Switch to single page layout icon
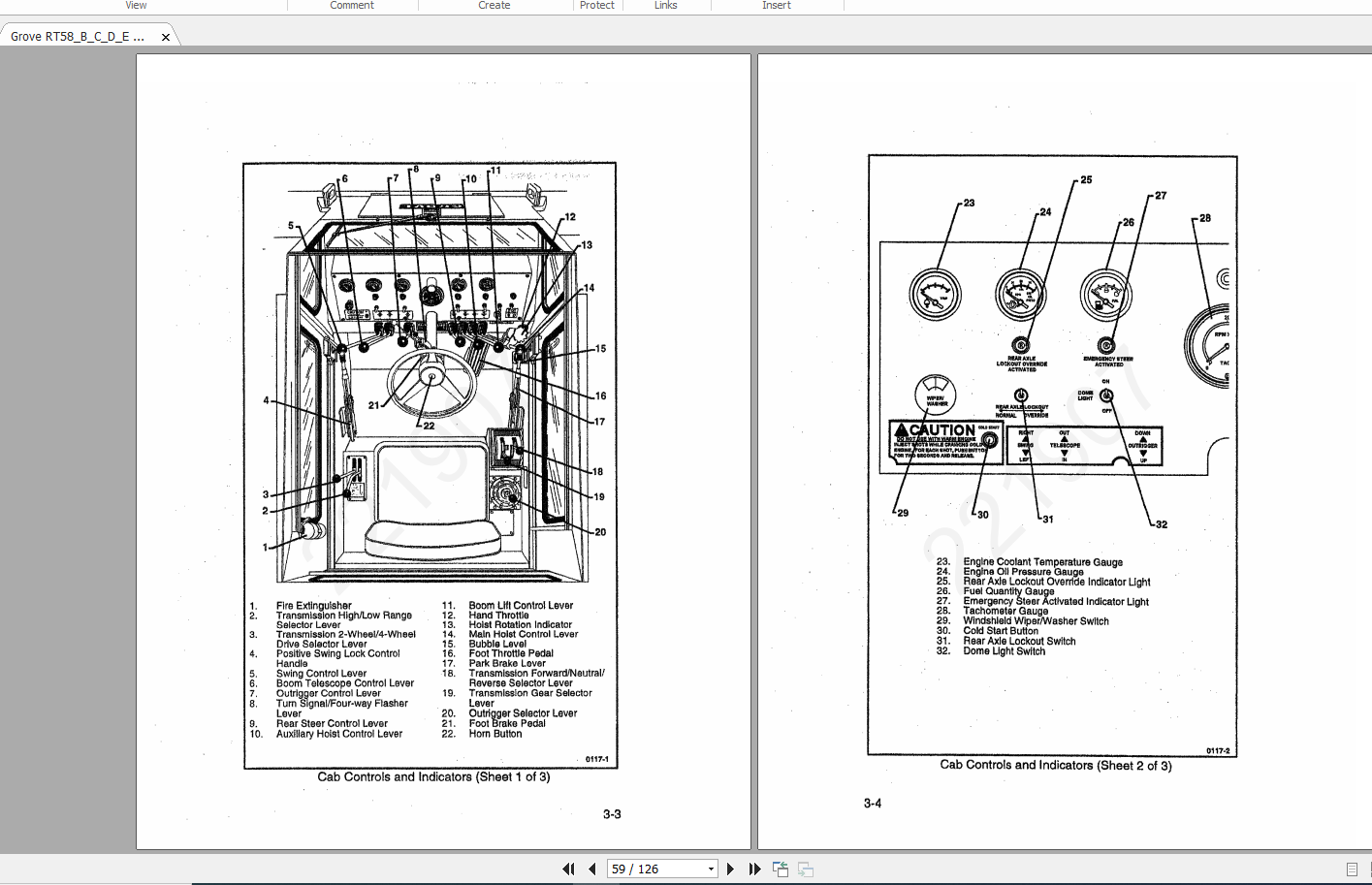 (x=1352, y=869)
